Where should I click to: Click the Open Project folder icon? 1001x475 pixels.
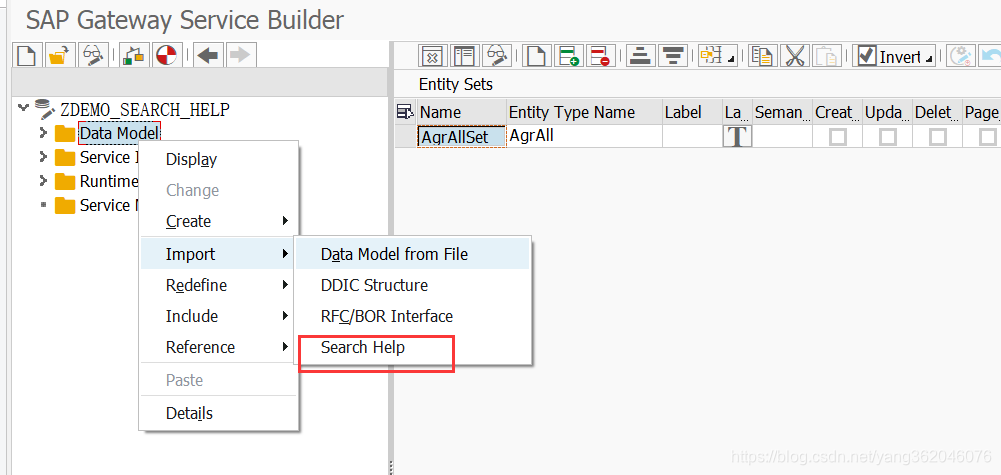(x=60, y=56)
